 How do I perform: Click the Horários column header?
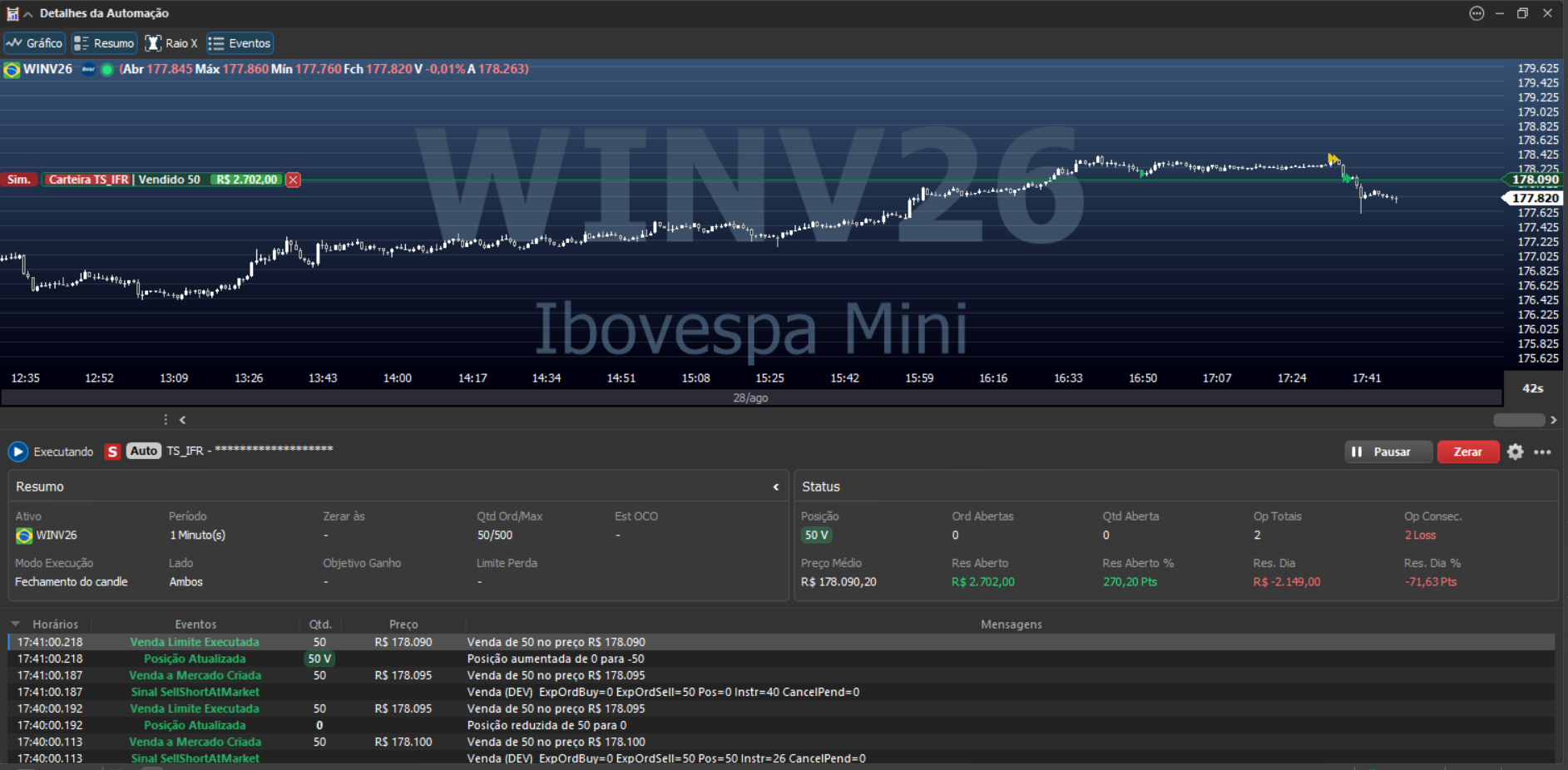click(55, 624)
